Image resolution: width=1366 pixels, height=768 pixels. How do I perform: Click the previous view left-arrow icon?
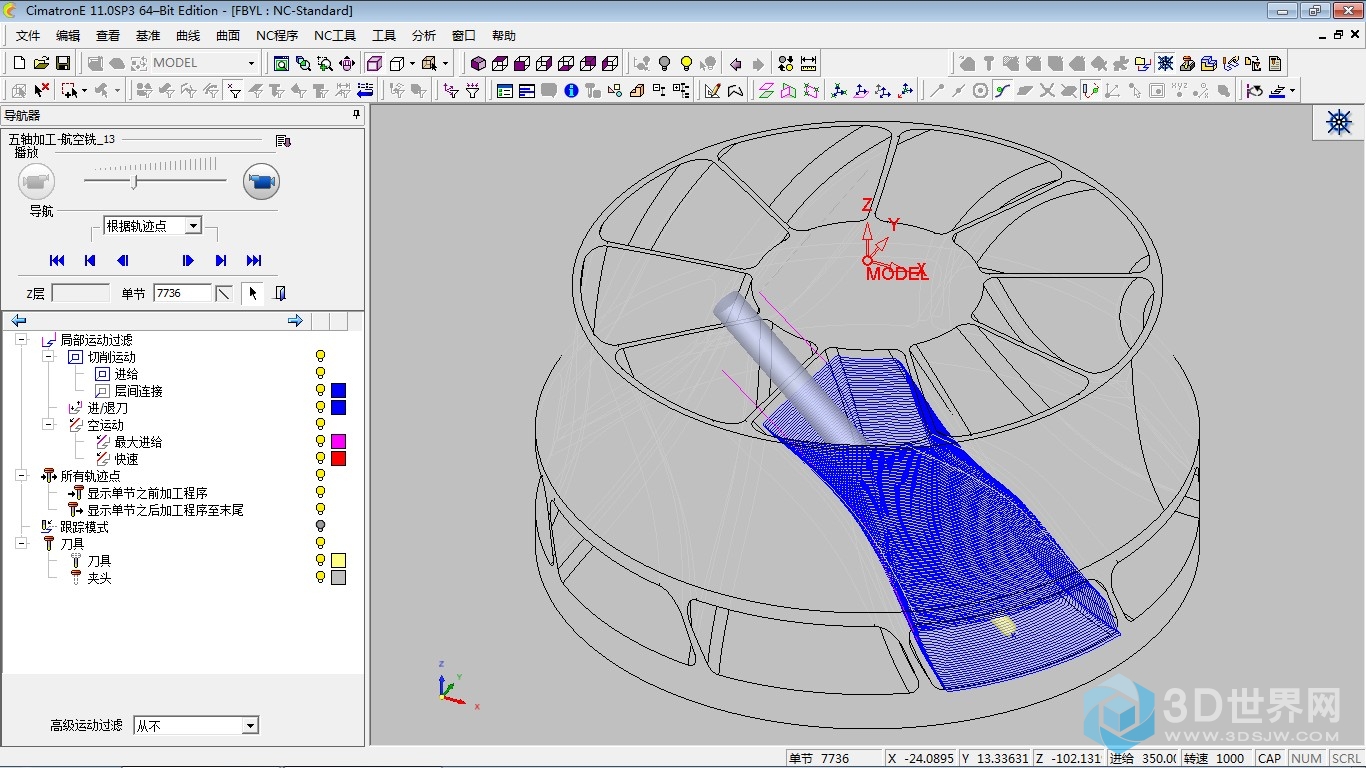[736, 63]
